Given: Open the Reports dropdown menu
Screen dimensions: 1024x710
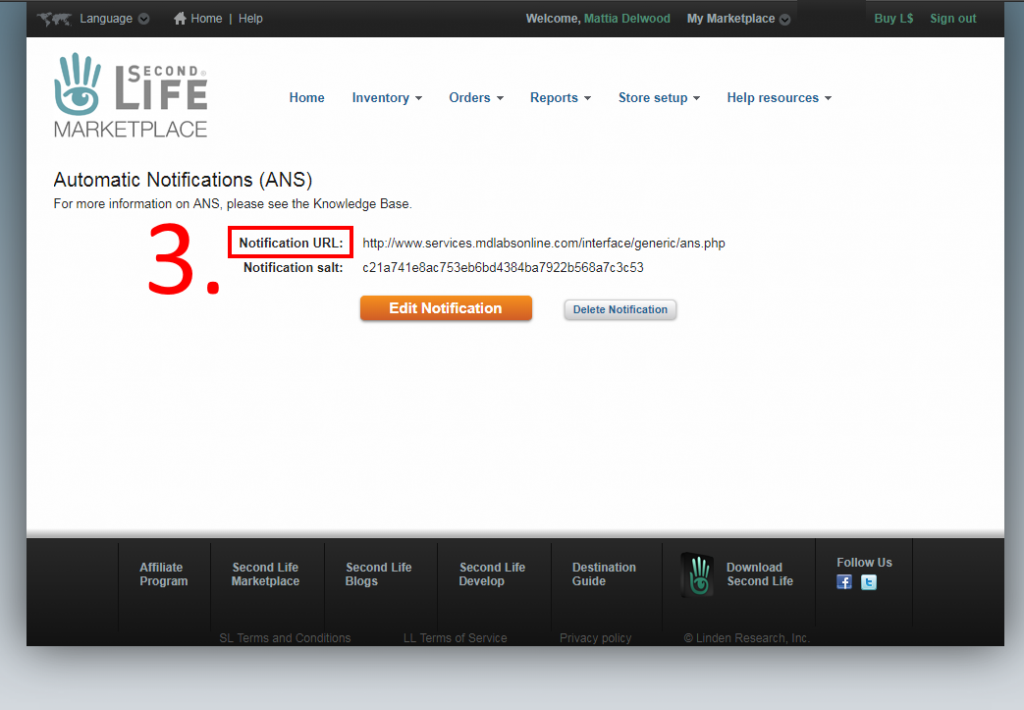Looking at the screenshot, I should click(x=560, y=98).
